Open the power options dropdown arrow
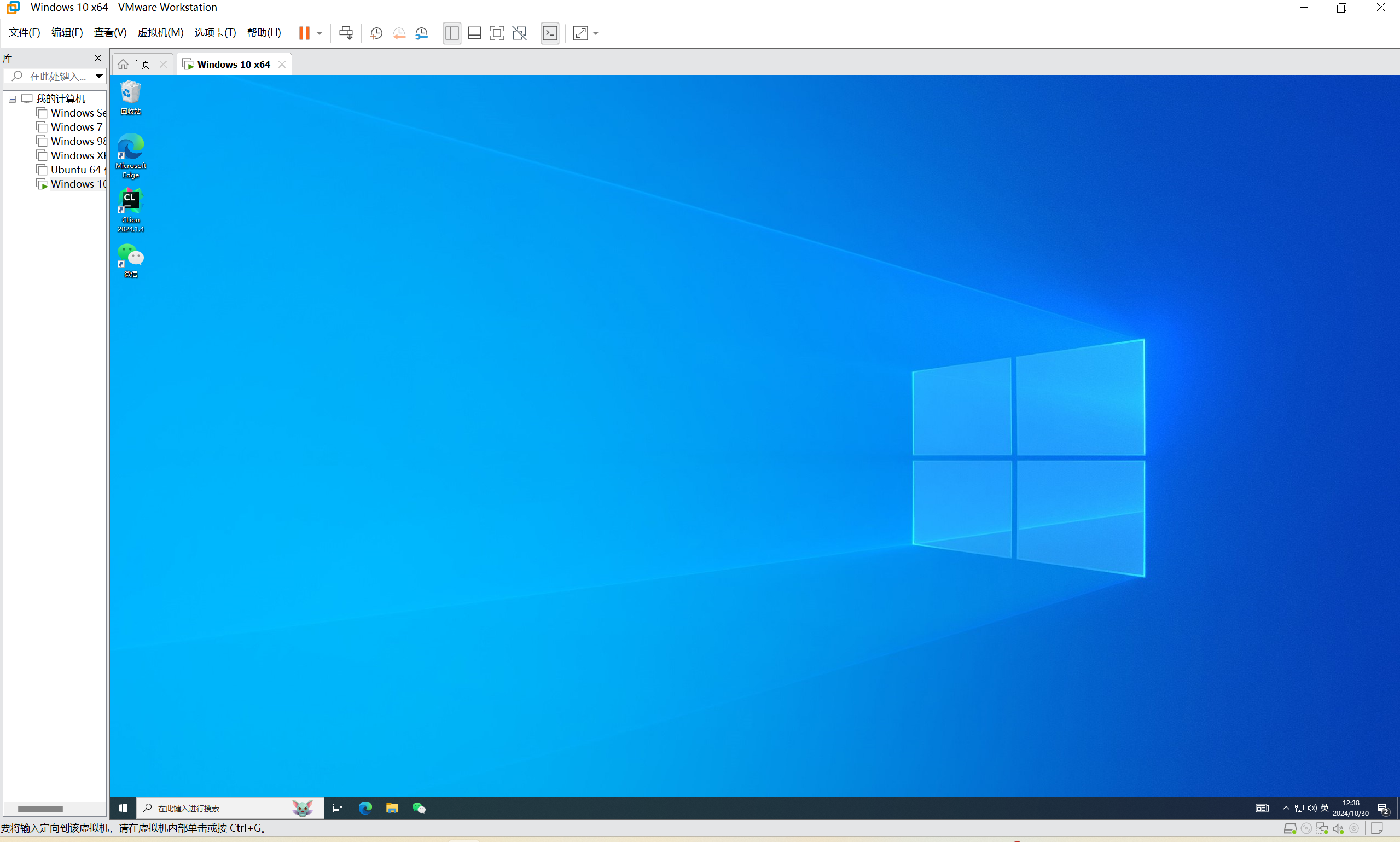 click(319, 33)
